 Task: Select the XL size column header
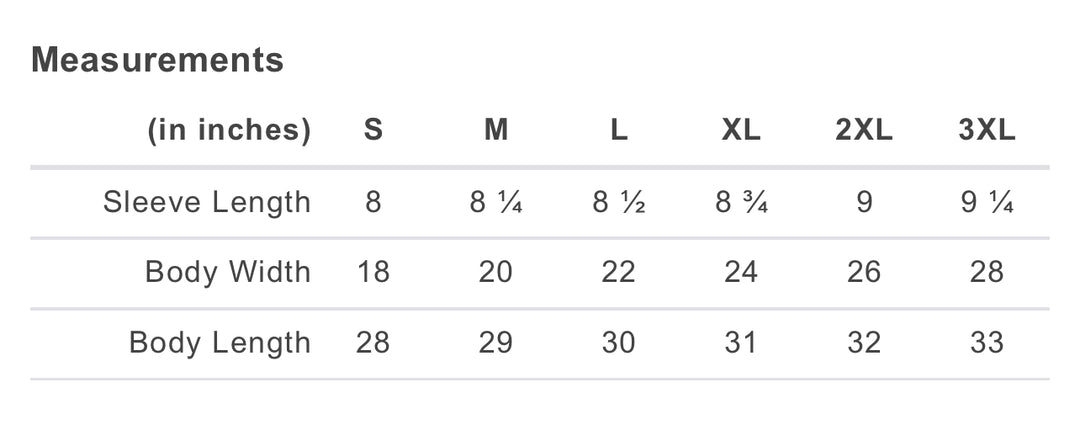coord(741,130)
